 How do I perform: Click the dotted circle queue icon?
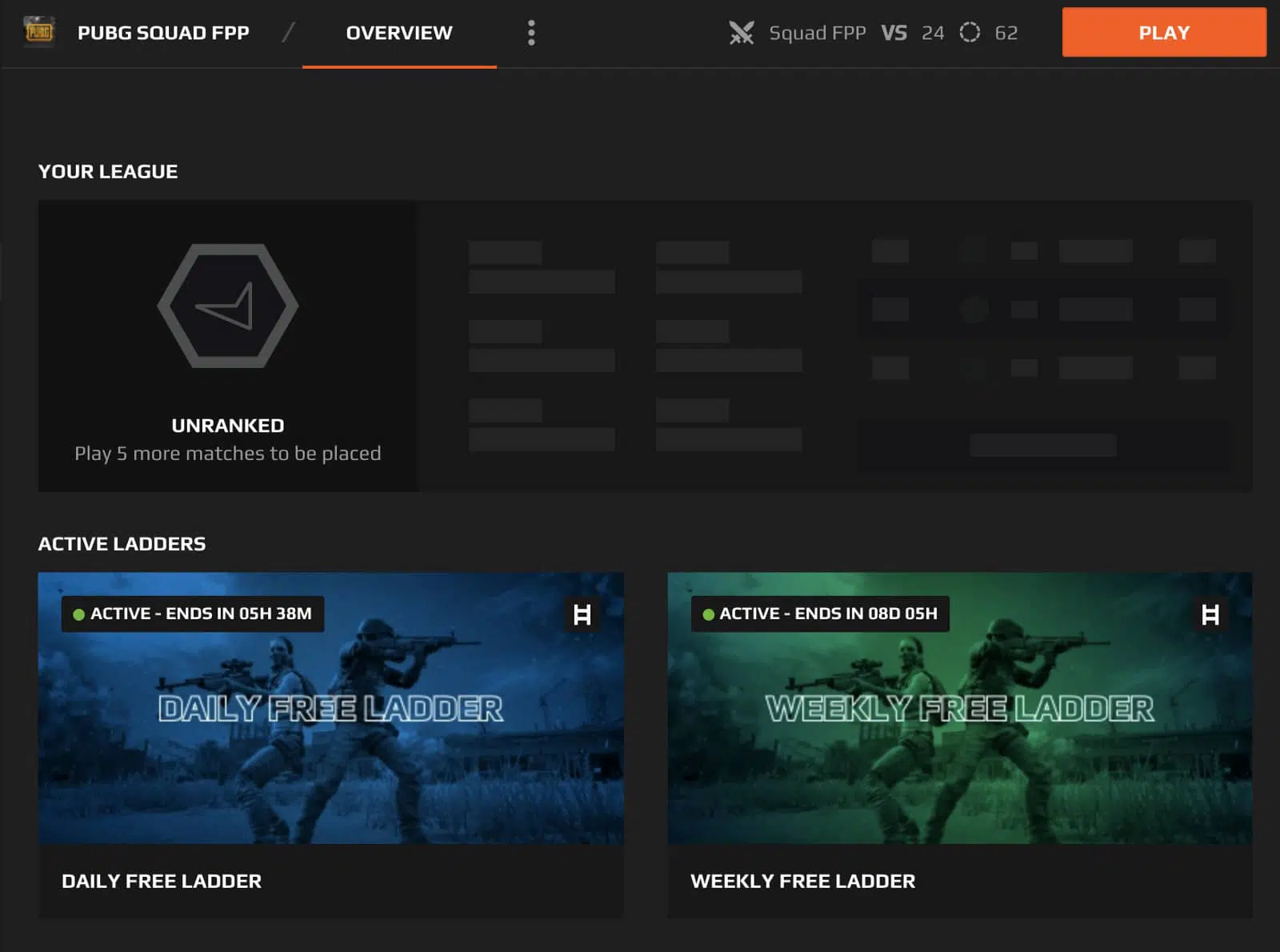coord(970,33)
